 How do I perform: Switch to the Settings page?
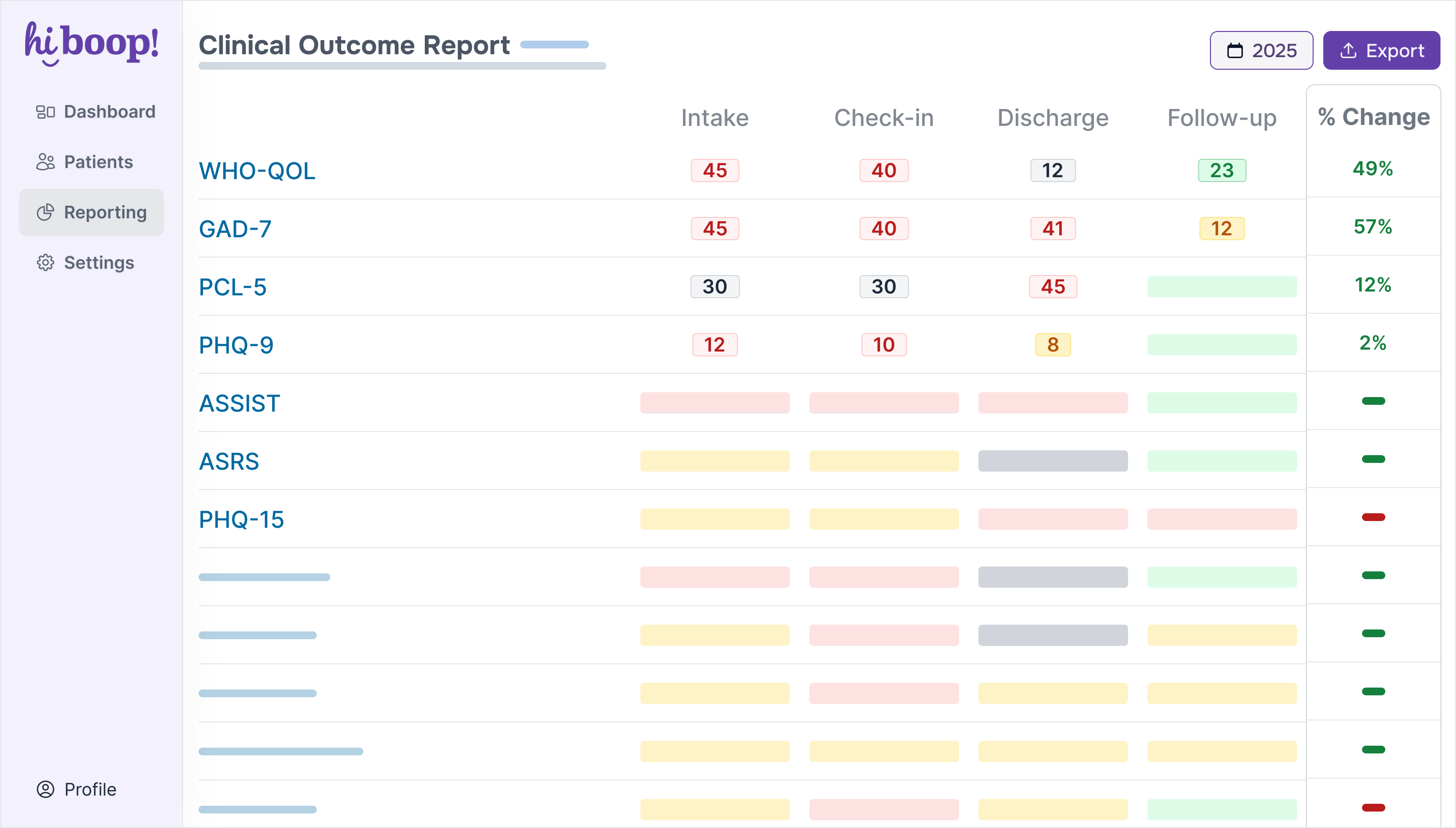99,263
